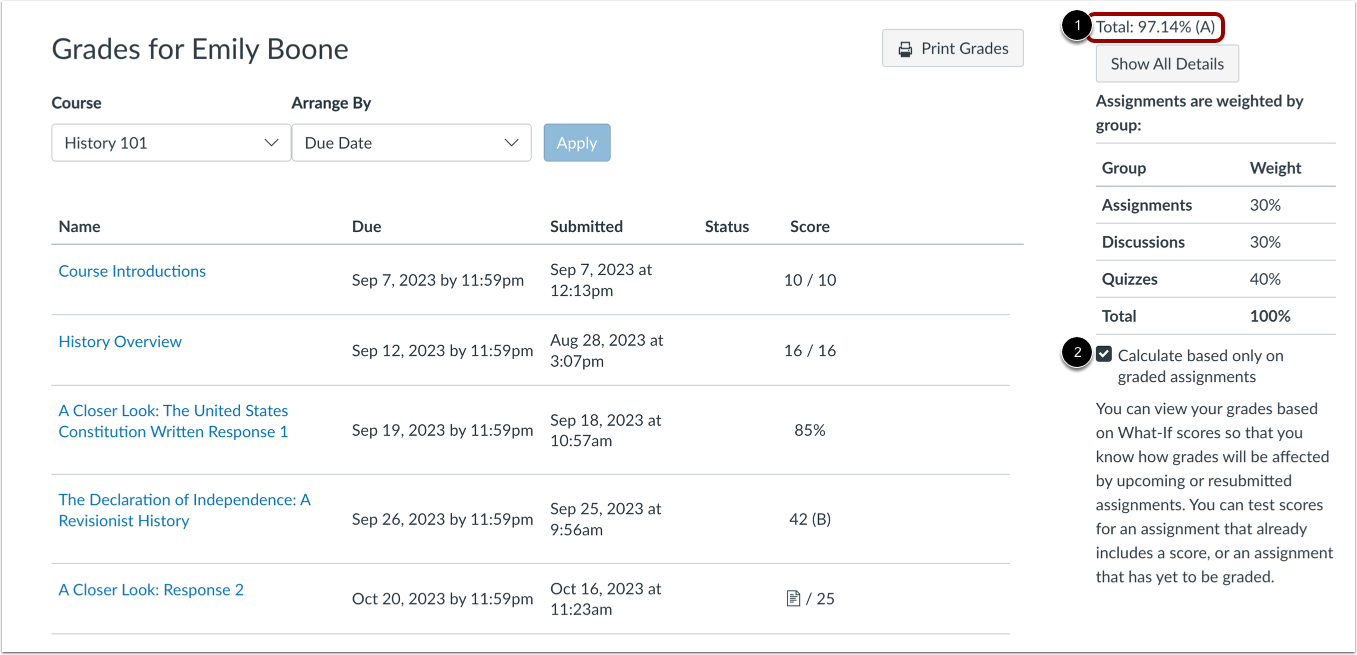Click the Aug 28, 2023 at 3:07pm submission time
This screenshot has height=655, width=1357.
click(607, 351)
